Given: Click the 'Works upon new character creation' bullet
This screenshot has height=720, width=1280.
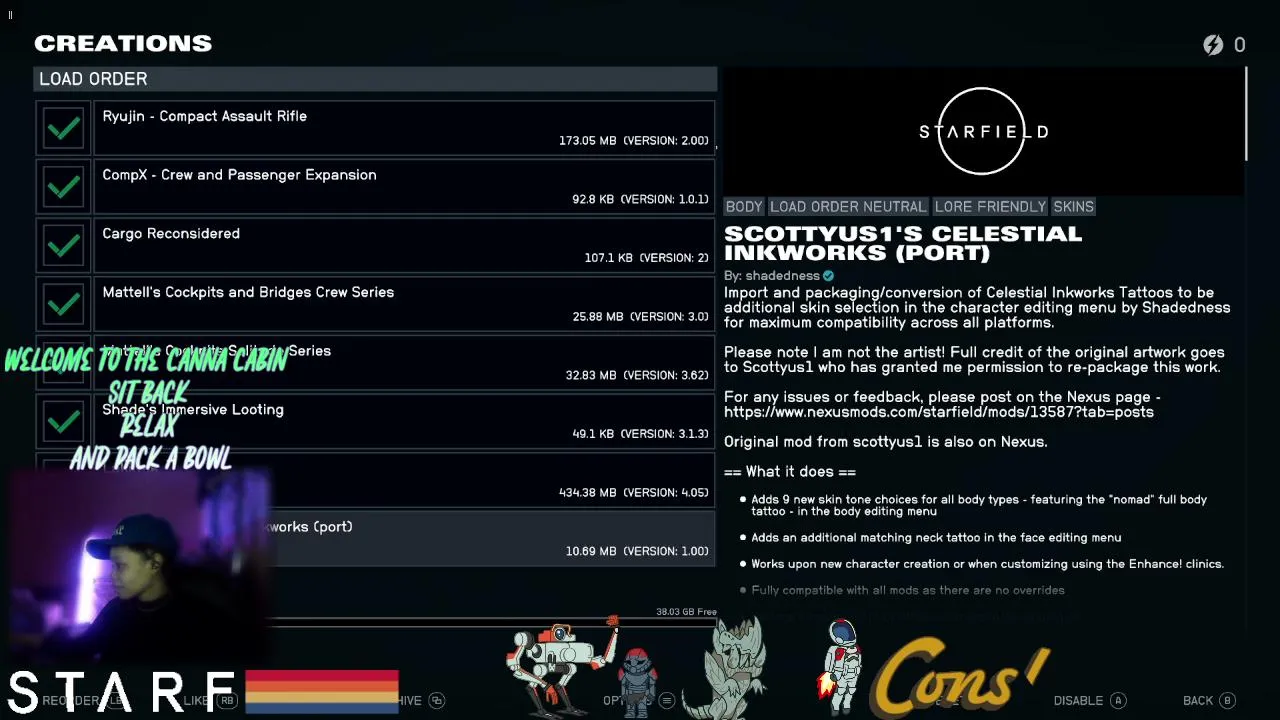Looking at the screenshot, I should (x=987, y=564).
